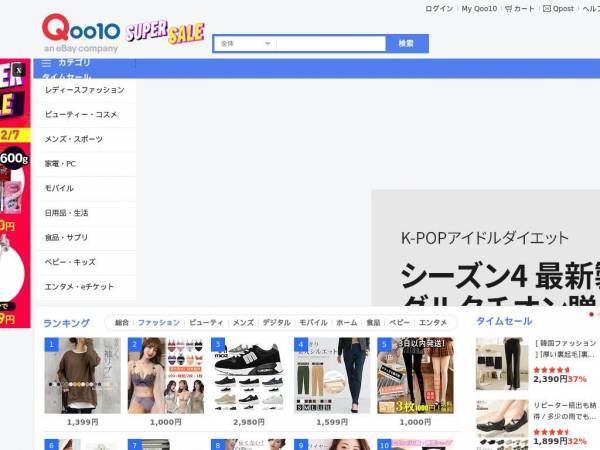Viewport: 600px width, 450px height.
Task: Open time sale black shoes thumbnail
Action: (502, 425)
